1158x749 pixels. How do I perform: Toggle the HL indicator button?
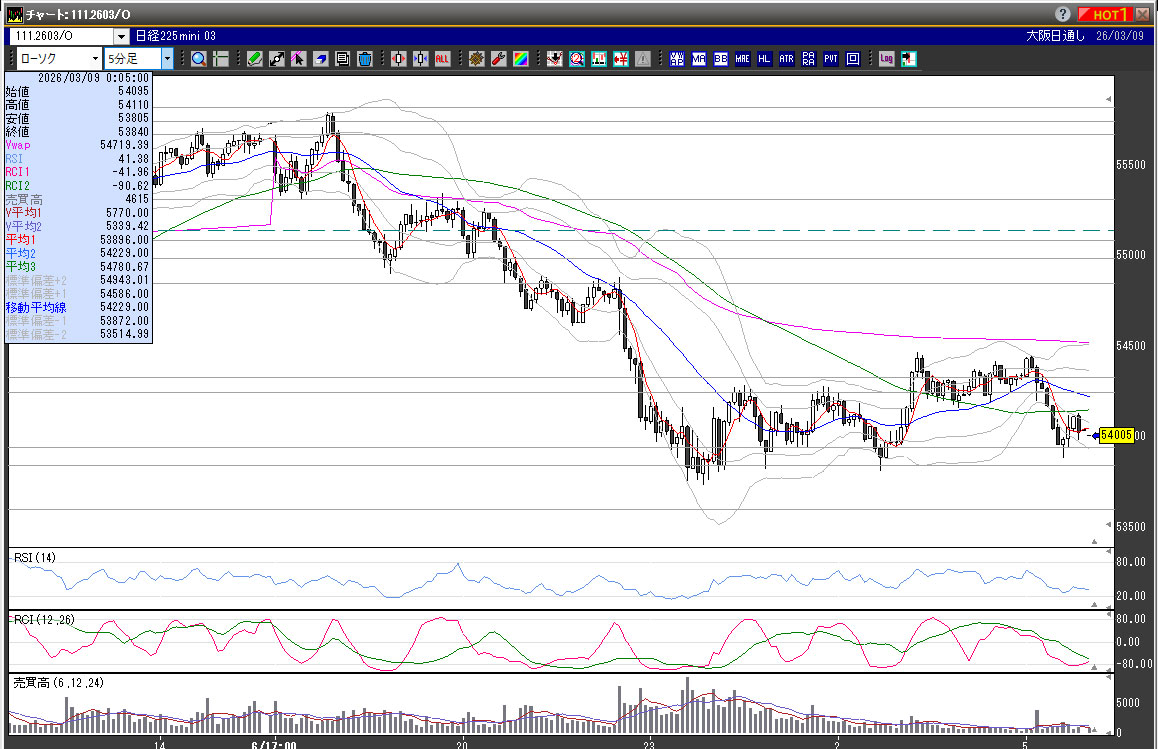765,59
